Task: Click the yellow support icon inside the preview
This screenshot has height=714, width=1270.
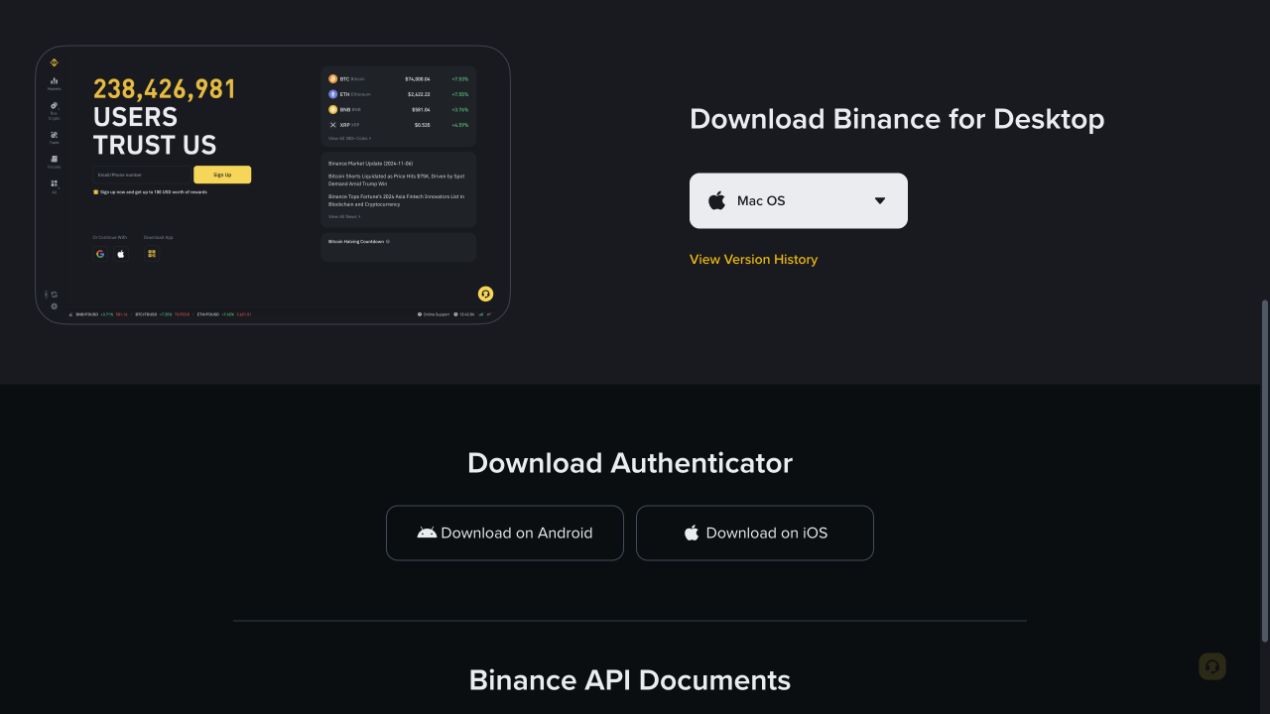Action: coord(485,293)
